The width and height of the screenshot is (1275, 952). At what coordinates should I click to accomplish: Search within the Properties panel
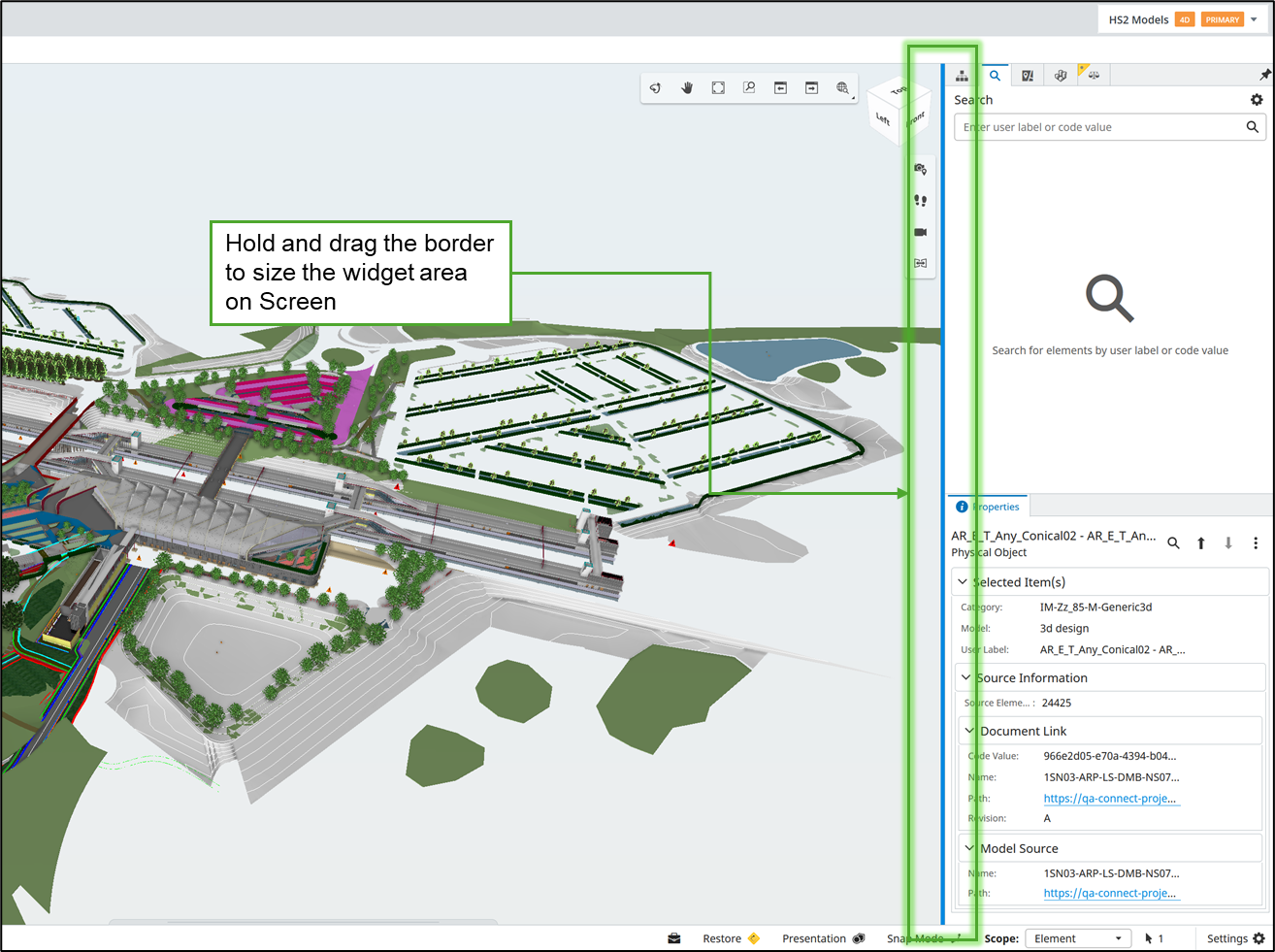pos(1173,543)
